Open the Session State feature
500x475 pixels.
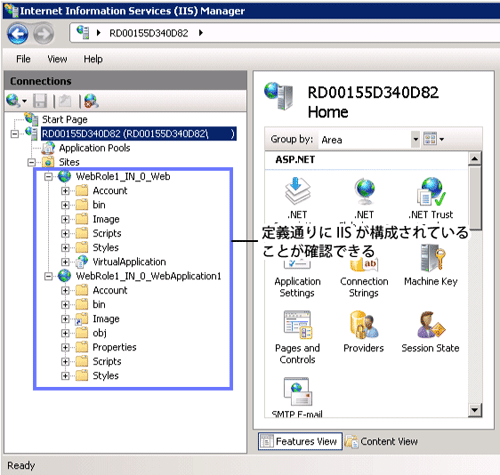pos(430,332)
